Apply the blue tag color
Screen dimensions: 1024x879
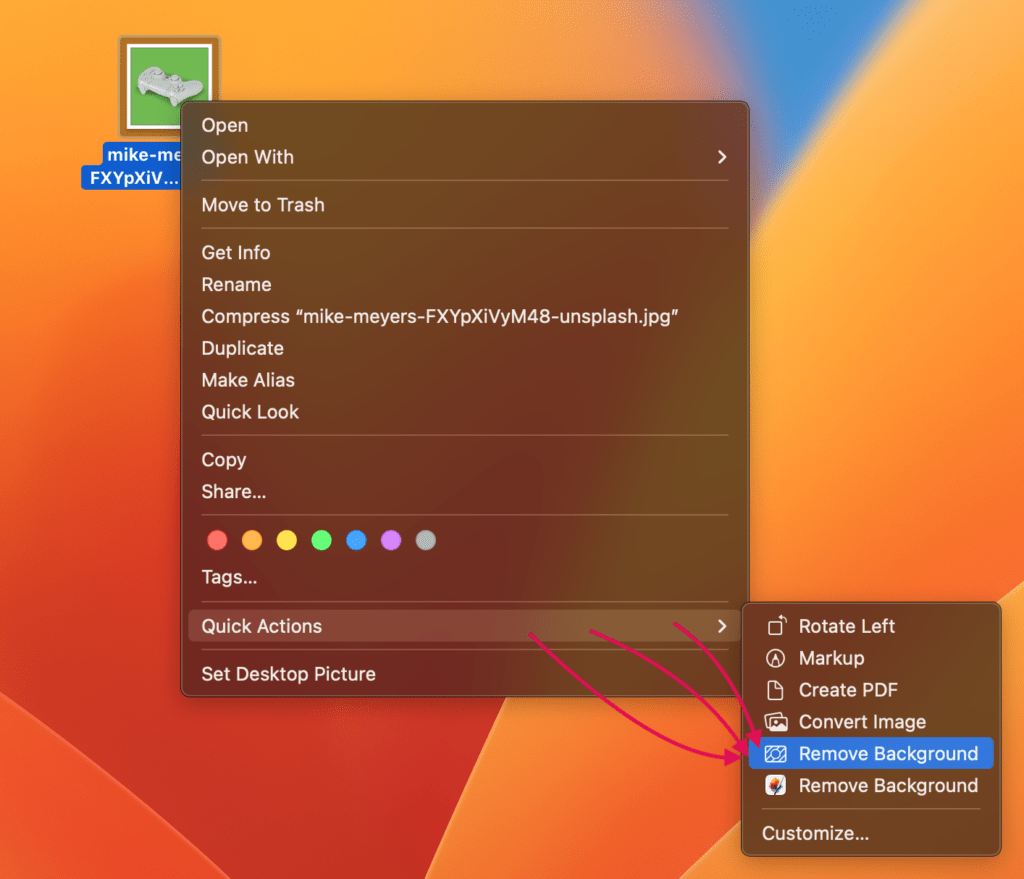tap(356, 541)
